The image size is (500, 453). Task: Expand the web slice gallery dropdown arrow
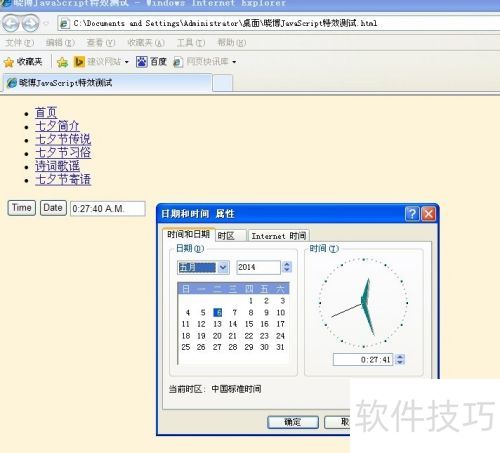point(234,62)
